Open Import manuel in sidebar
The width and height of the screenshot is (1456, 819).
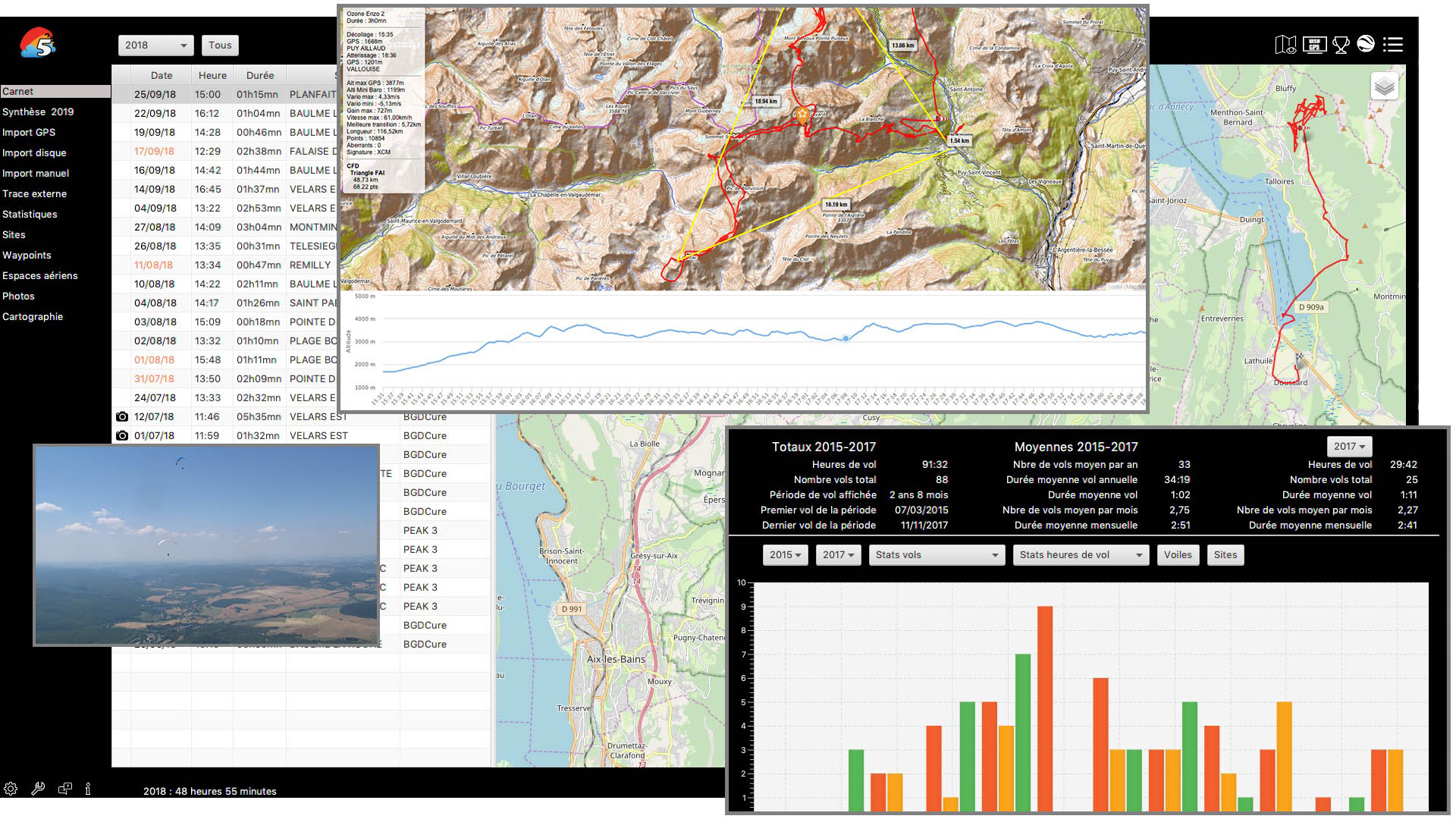point(36,173)
